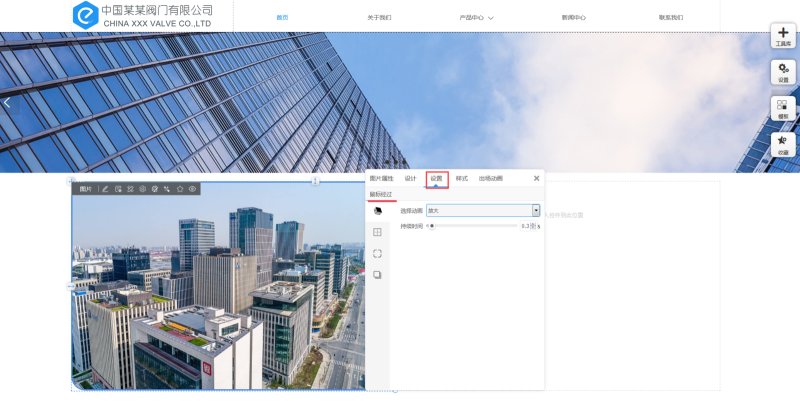
Task: Click the layered squares icon in side panel
Action: tap(378, 274)
